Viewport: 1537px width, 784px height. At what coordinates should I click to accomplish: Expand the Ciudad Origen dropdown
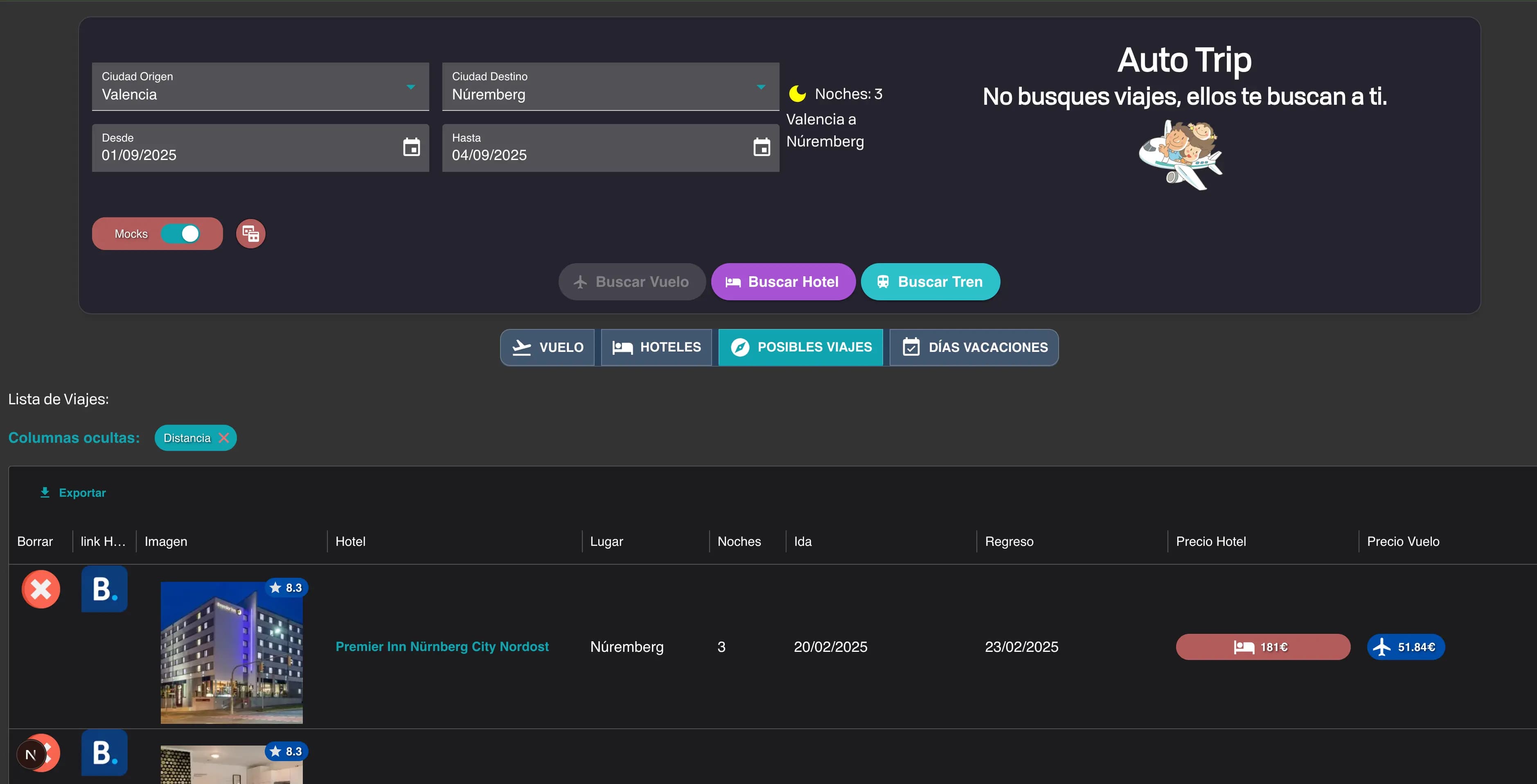pyautogui.click(x=410, y=87)
